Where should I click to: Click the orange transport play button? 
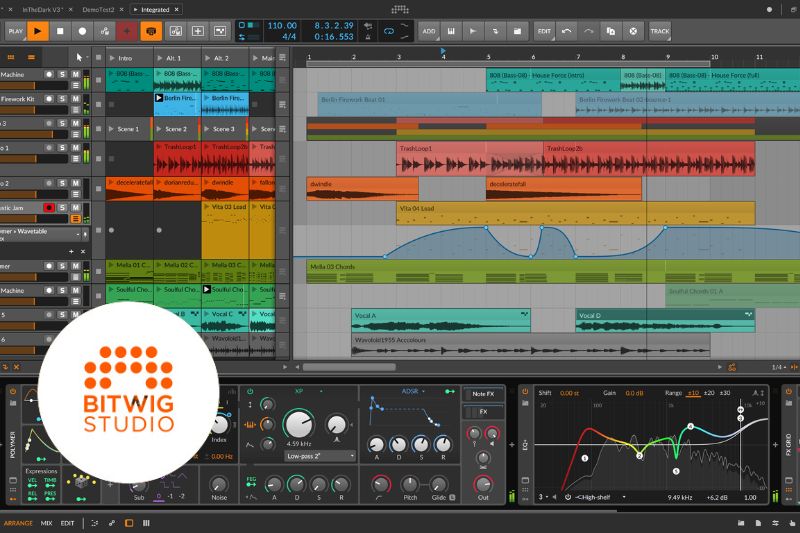tap(38, 31)
